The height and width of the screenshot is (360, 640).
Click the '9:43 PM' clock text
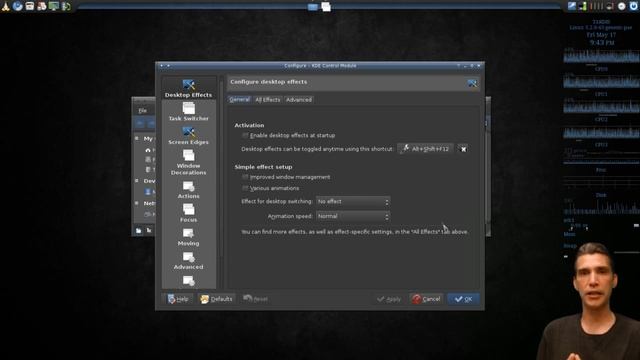(x=602, y=42)
